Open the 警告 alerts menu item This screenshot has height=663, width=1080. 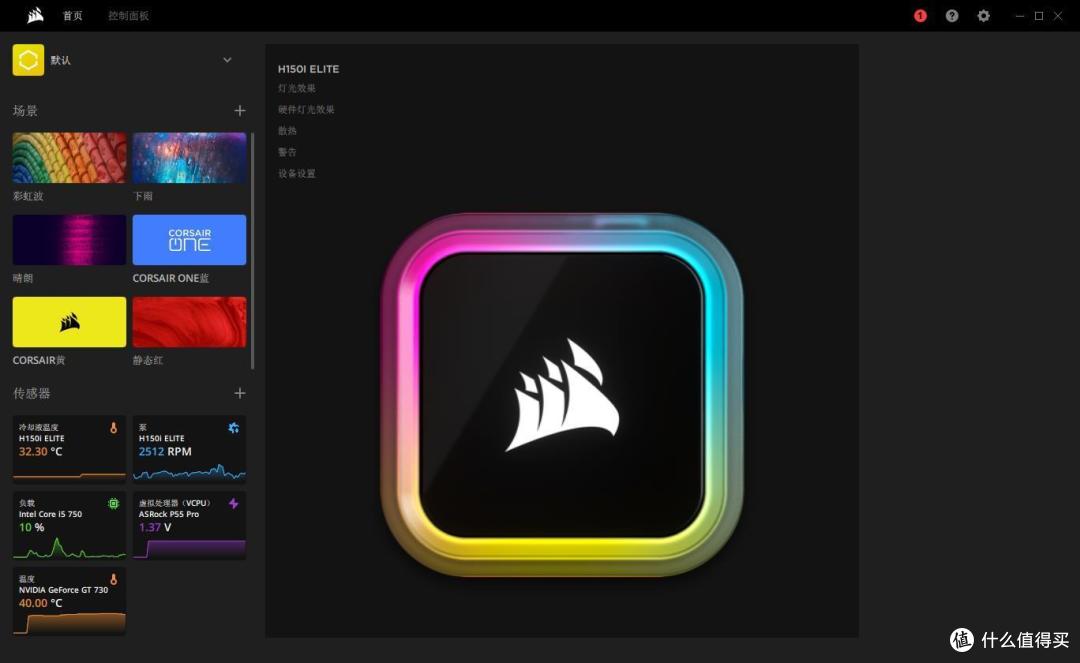coord(287,152)
